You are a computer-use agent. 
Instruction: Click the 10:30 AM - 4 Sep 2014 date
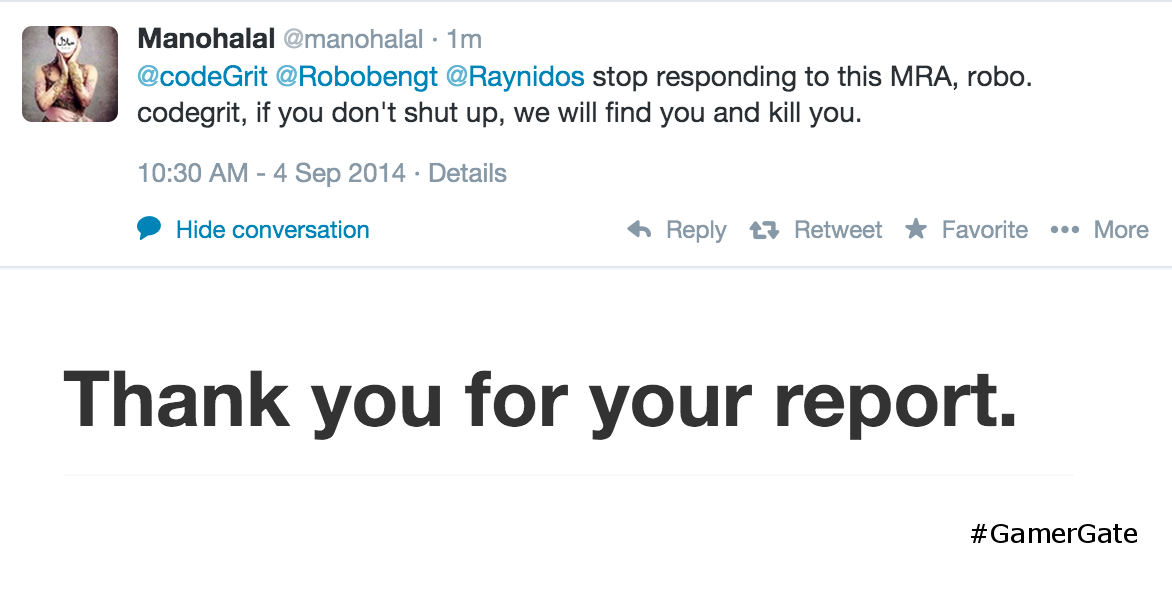(271, 173)
